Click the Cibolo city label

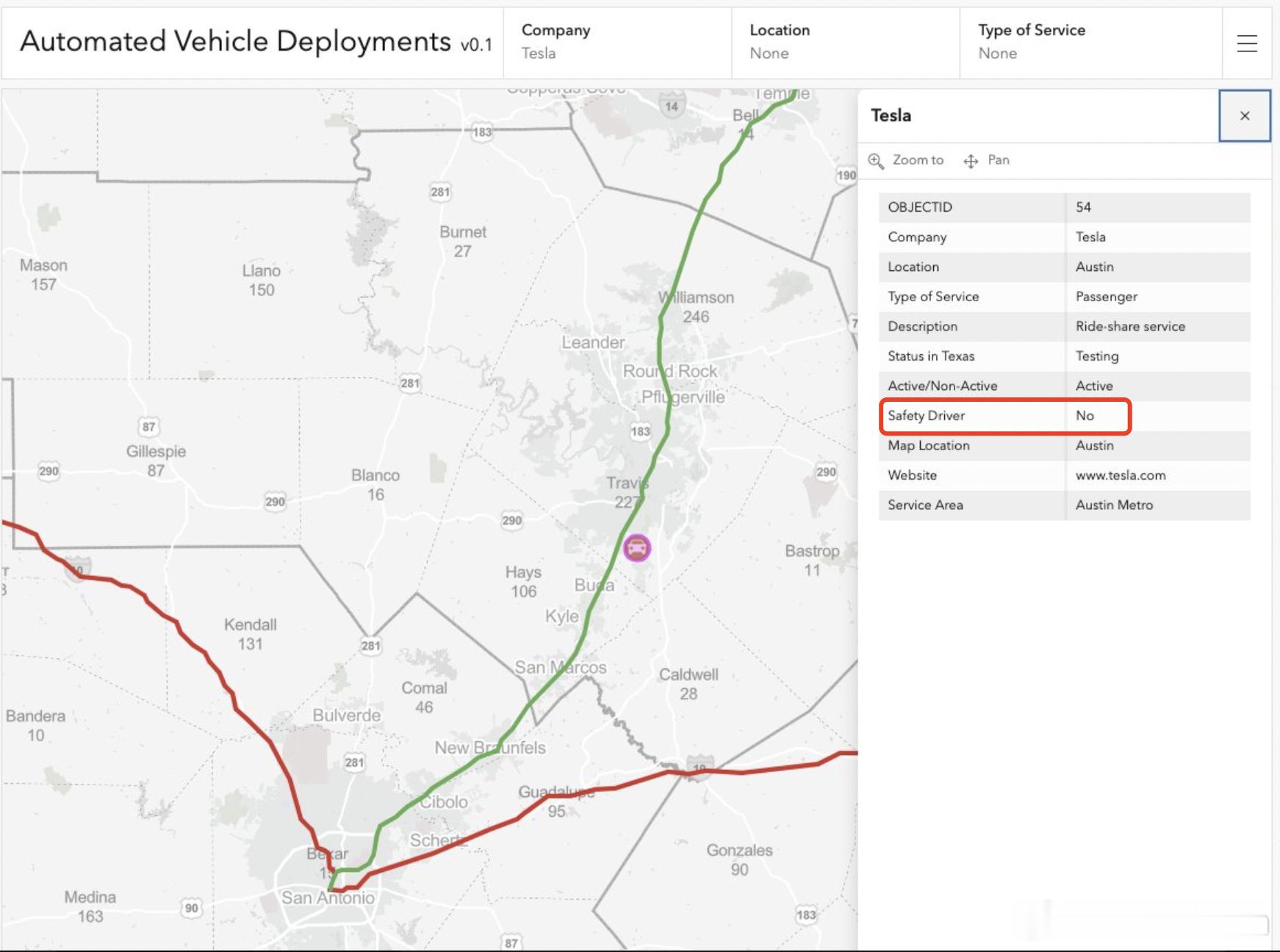pos(443,802)
